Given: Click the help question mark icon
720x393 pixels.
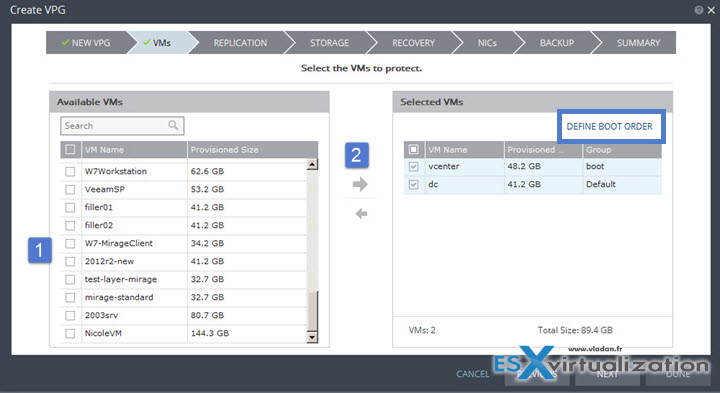Looking at the screenshot, I should pyautogui.click(x=699, y=10).
